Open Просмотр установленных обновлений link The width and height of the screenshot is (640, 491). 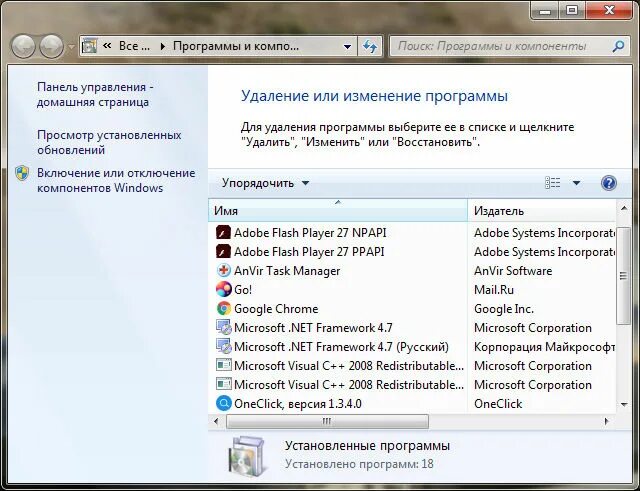109,142
